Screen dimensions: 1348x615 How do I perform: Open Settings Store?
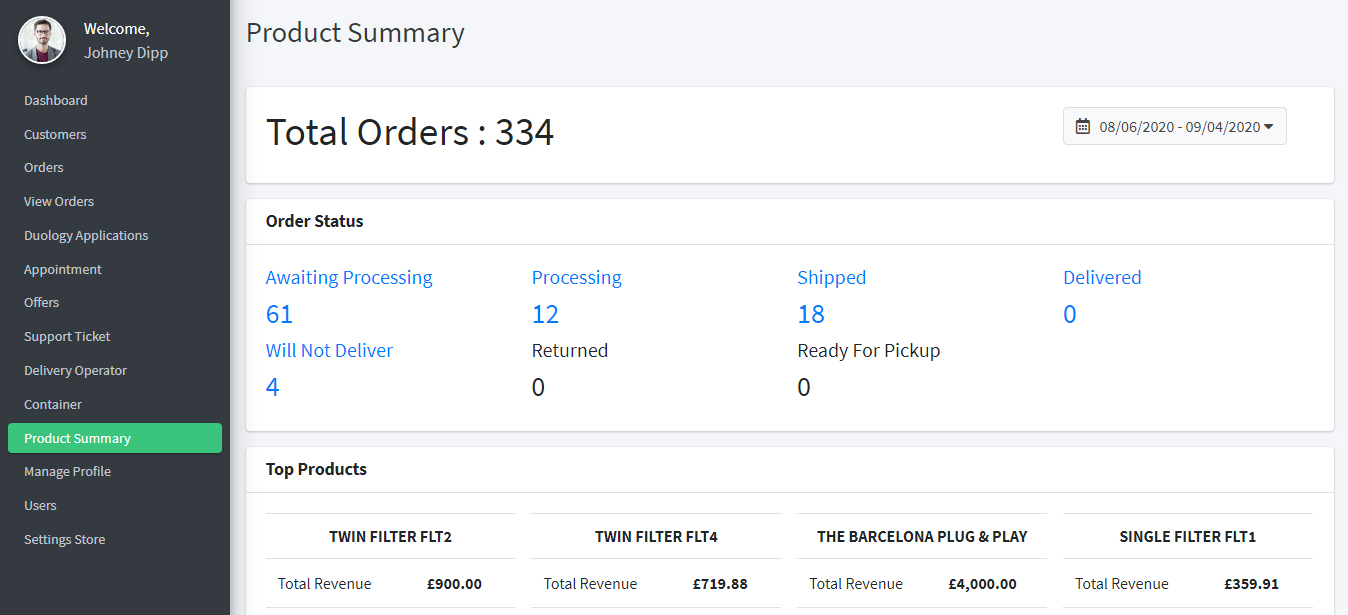pos(65,540)
